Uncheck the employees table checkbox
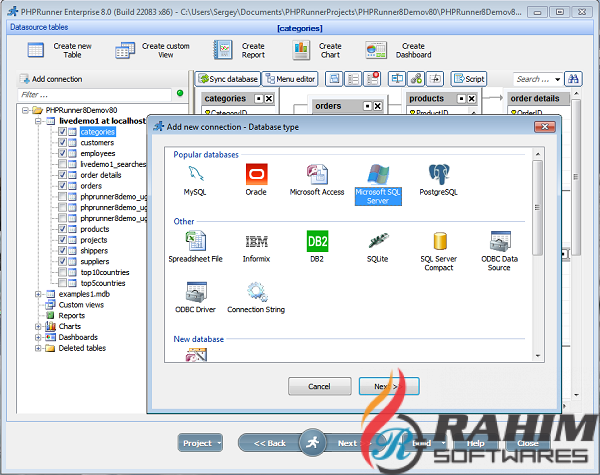The image size is (600, 475). coord(62,153)
